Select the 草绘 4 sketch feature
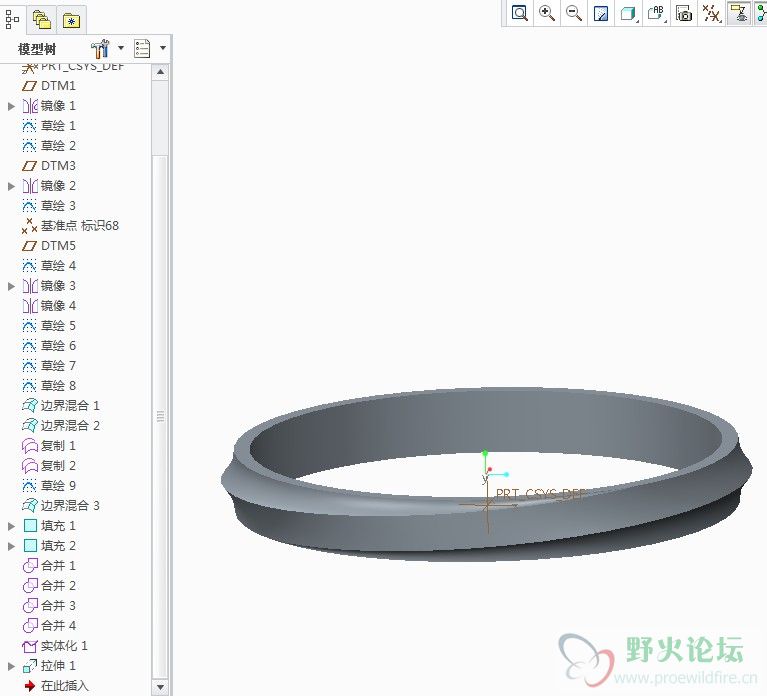767x696 pixels. point(49,266)
